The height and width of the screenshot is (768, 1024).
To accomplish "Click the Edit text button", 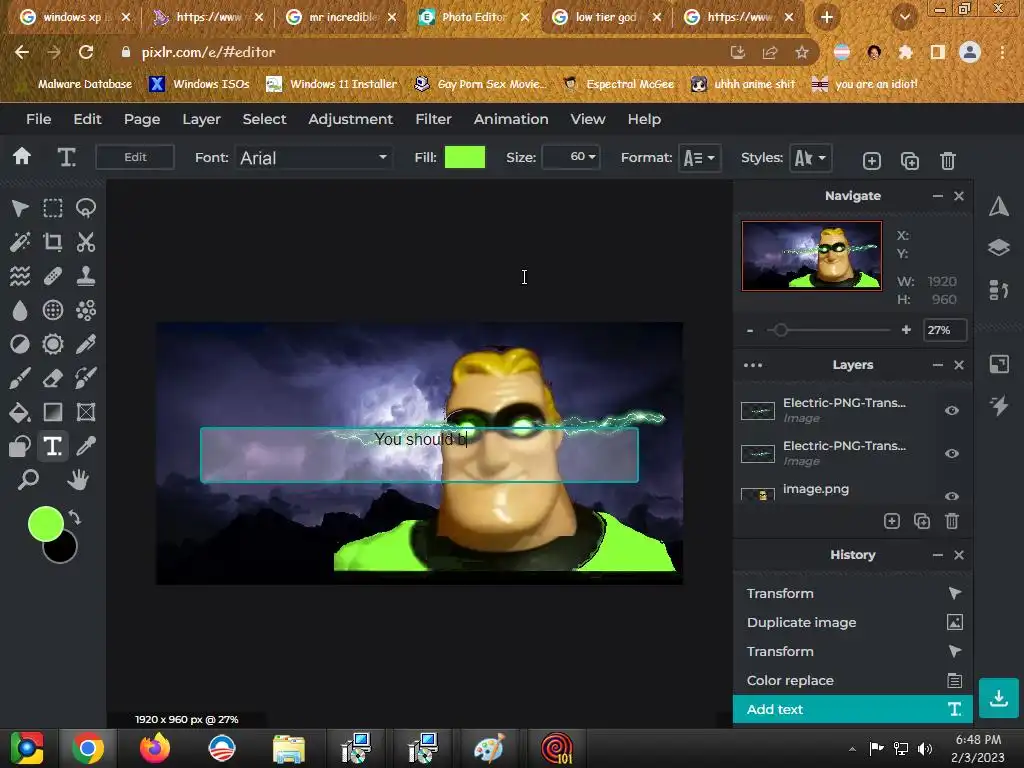I will tap(135, 157).
